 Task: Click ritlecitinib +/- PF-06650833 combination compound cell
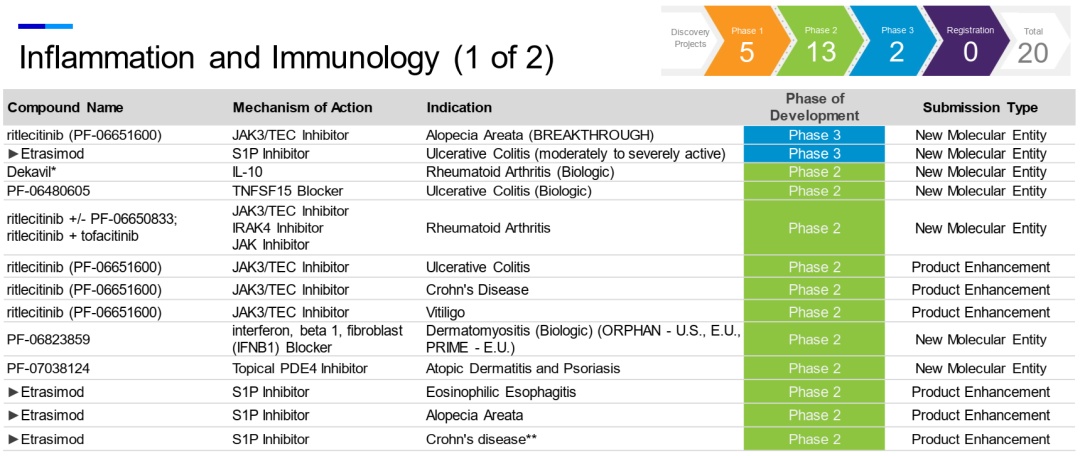click(x=92, y=228)
